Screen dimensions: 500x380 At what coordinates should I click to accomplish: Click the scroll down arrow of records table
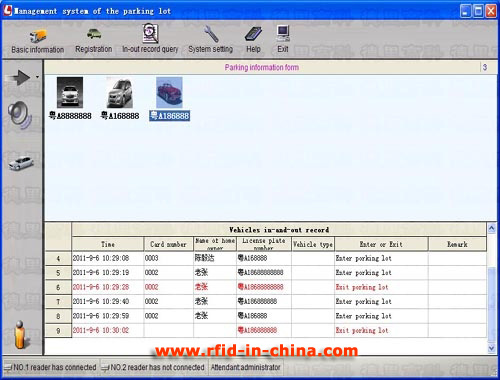492,348
